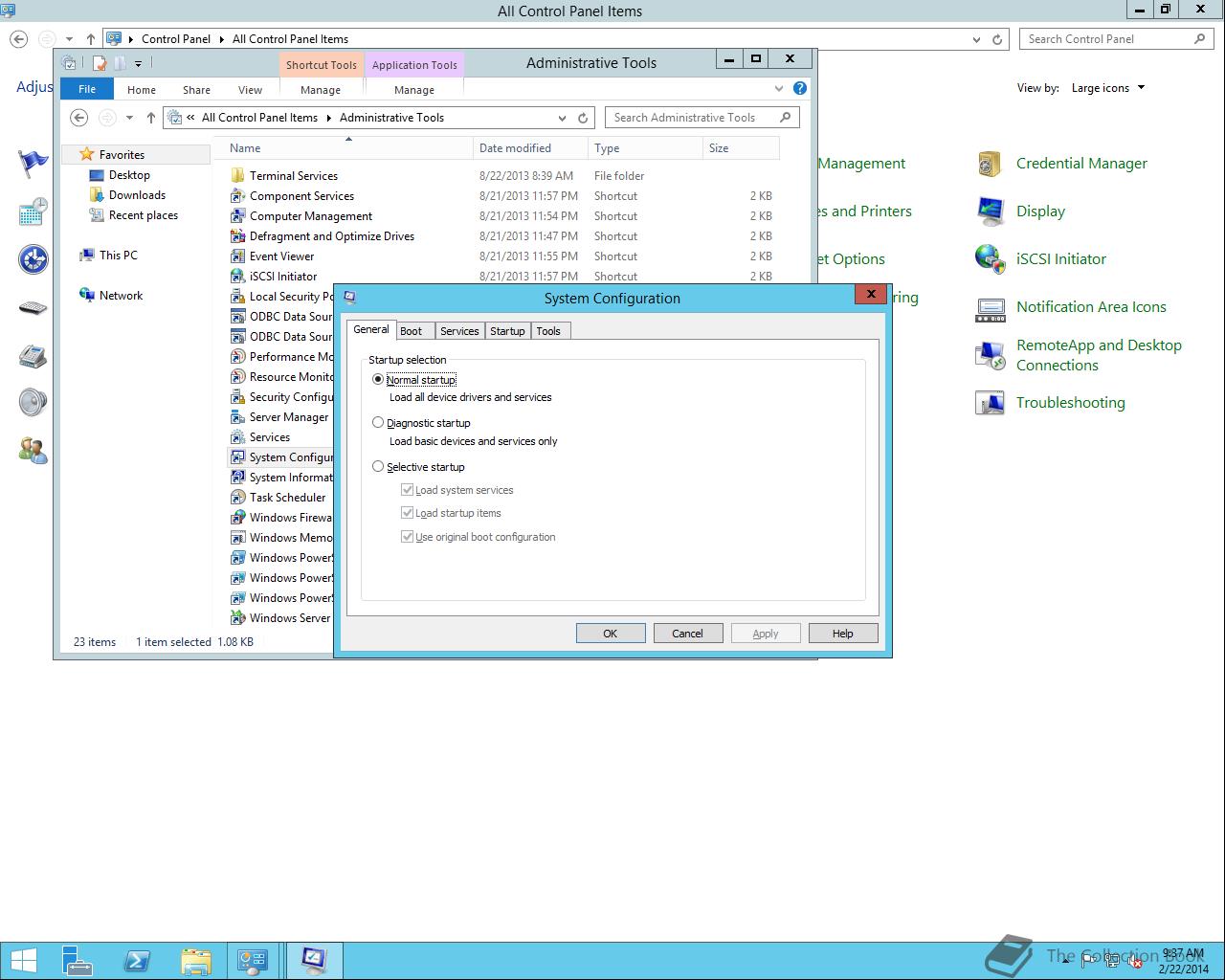Open Notification Area Icons icon
1225x980 pixels.
coord(990,307)
